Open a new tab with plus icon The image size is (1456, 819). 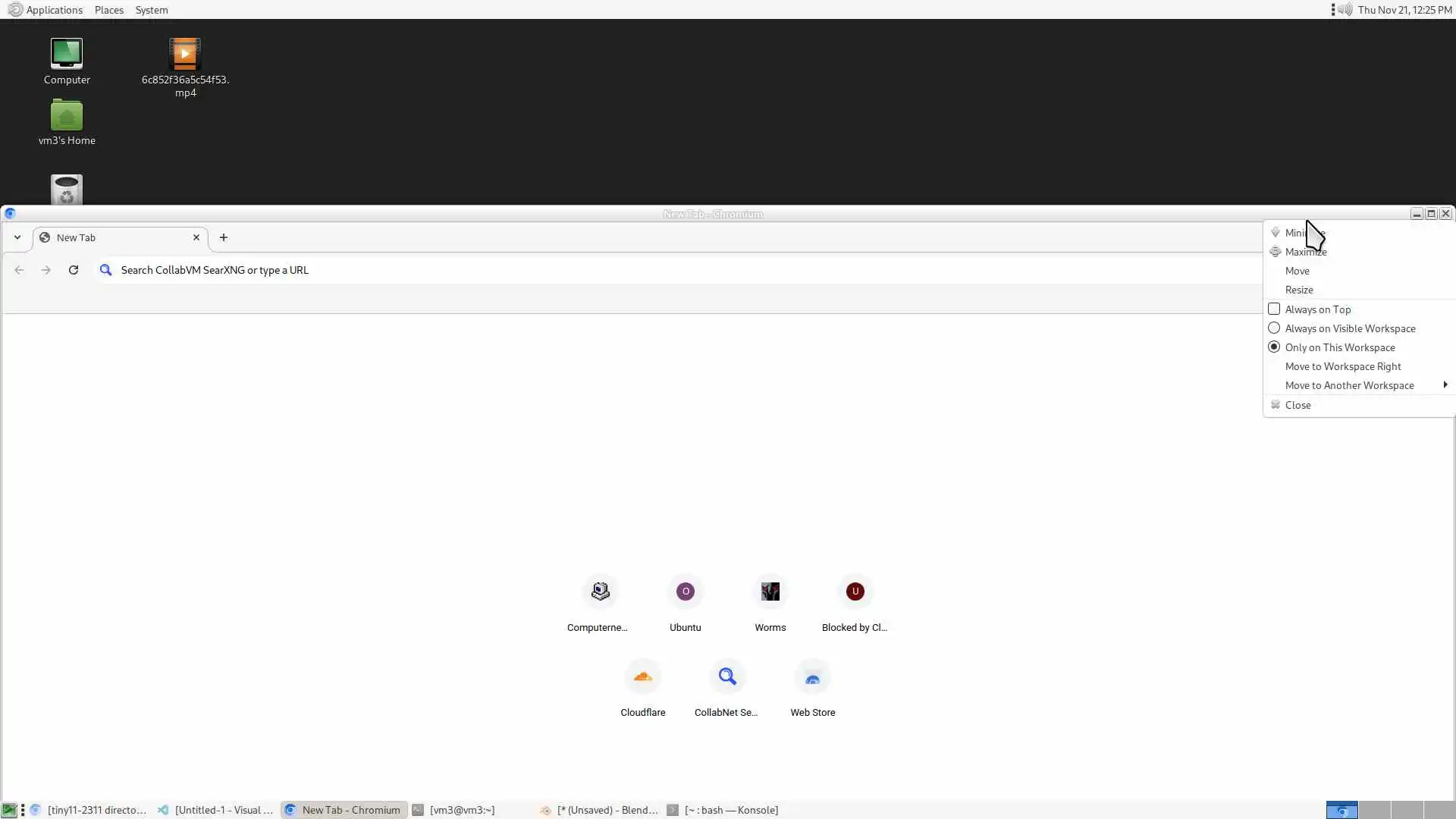[224, 237]
